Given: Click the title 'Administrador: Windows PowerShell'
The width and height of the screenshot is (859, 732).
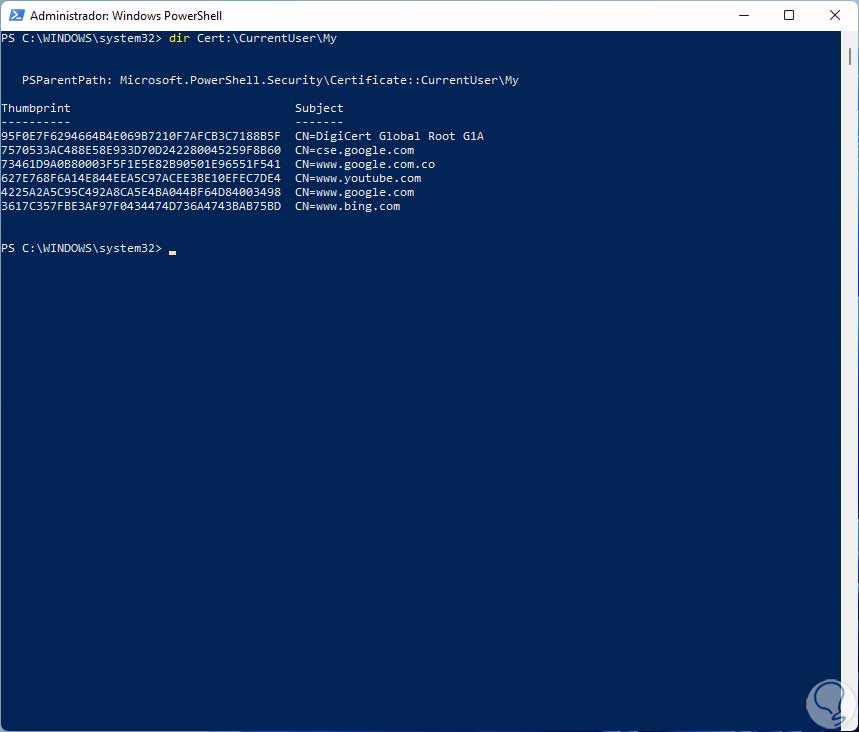Looking at the screenshot, I should [126, 16].
